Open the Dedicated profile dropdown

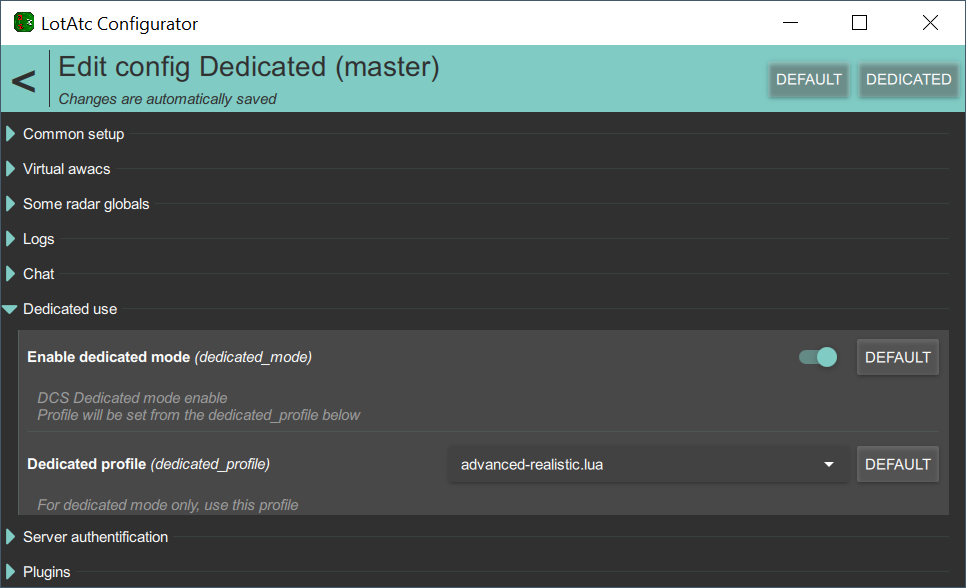click(x=647, y=464)
